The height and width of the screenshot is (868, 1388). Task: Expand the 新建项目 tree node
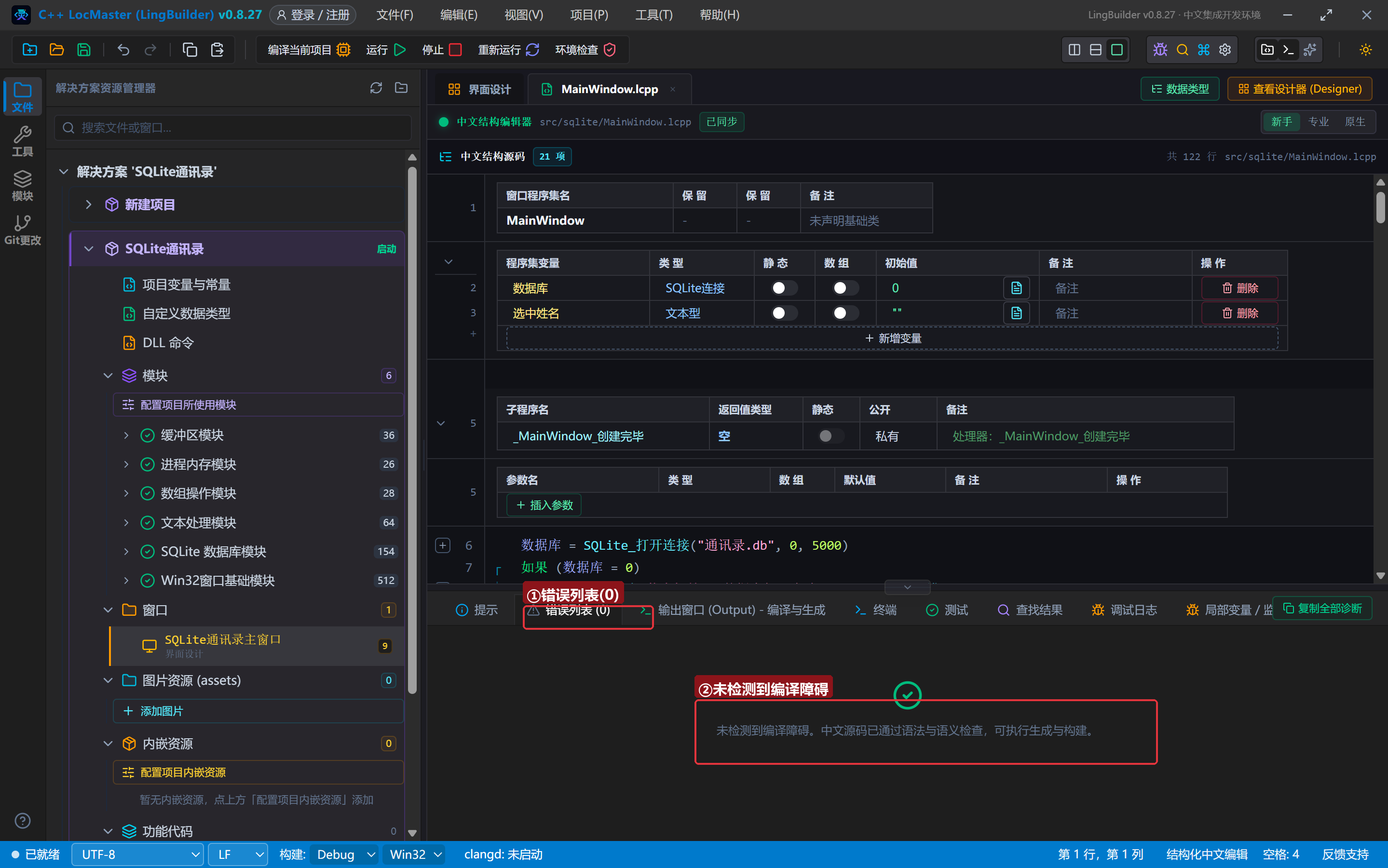pyautogui.click(x=88, y=204)
